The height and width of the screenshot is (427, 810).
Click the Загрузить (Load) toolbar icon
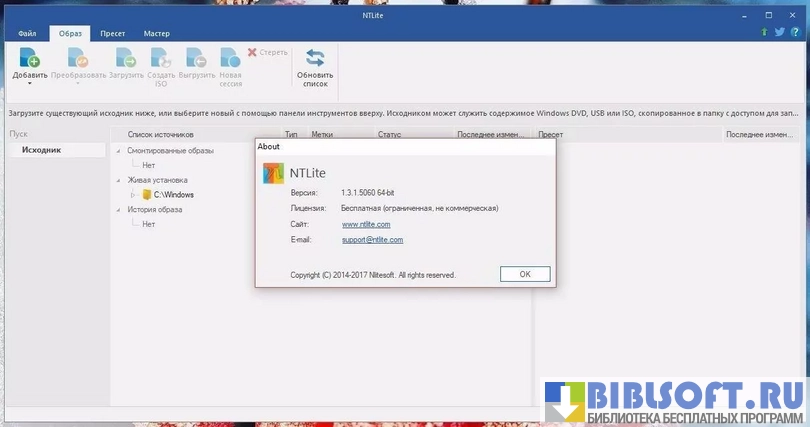[125, 58]
